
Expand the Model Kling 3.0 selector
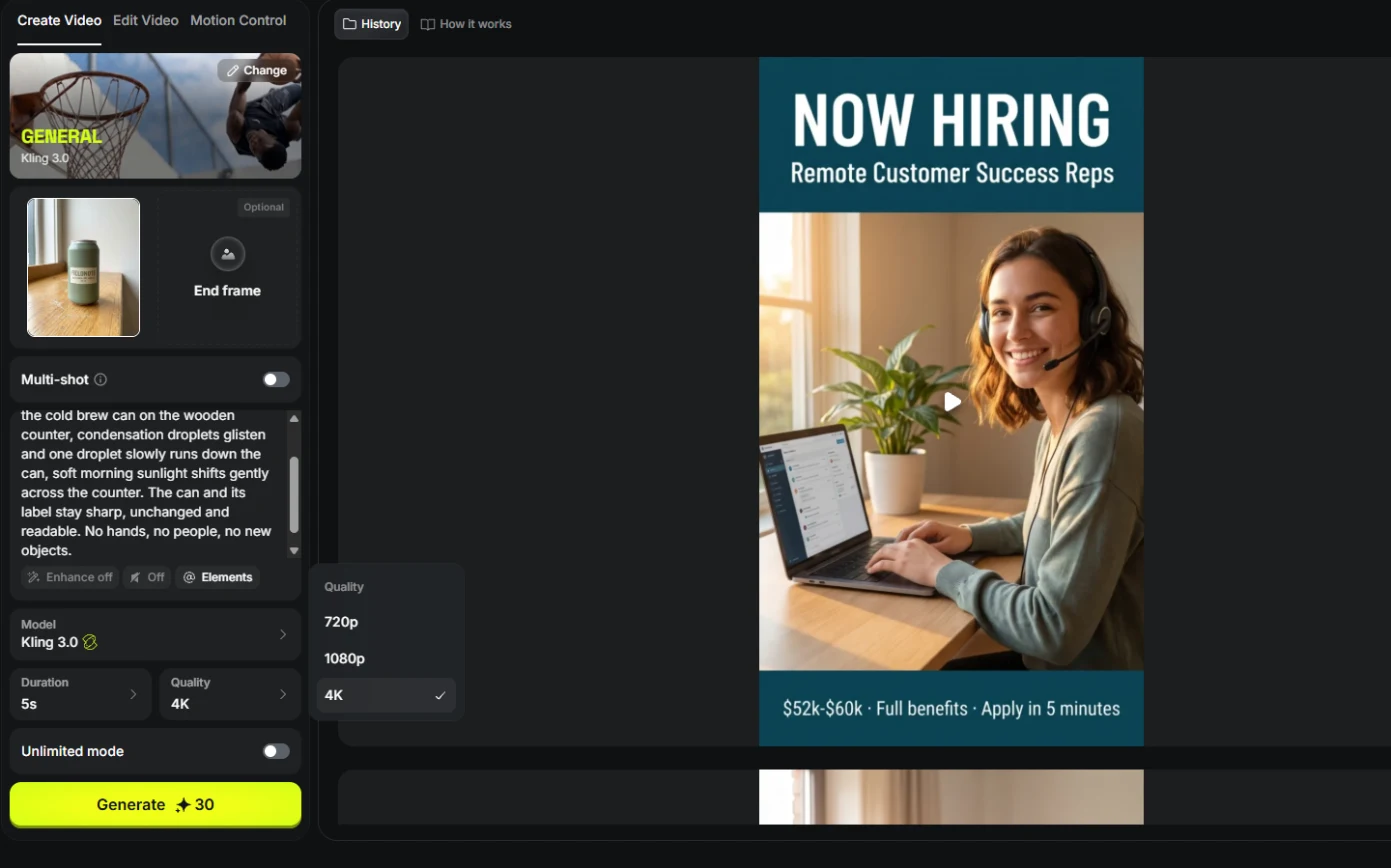click(155, 634)
